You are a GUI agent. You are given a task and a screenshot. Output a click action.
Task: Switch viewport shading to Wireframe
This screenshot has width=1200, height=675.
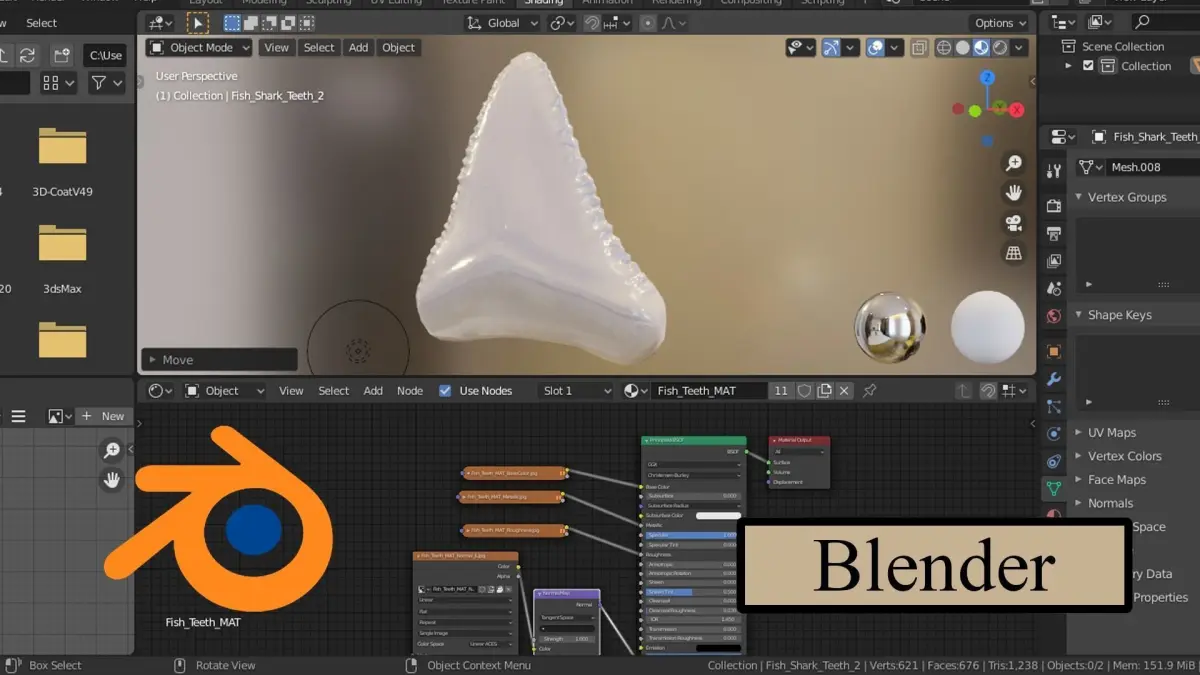943,47
